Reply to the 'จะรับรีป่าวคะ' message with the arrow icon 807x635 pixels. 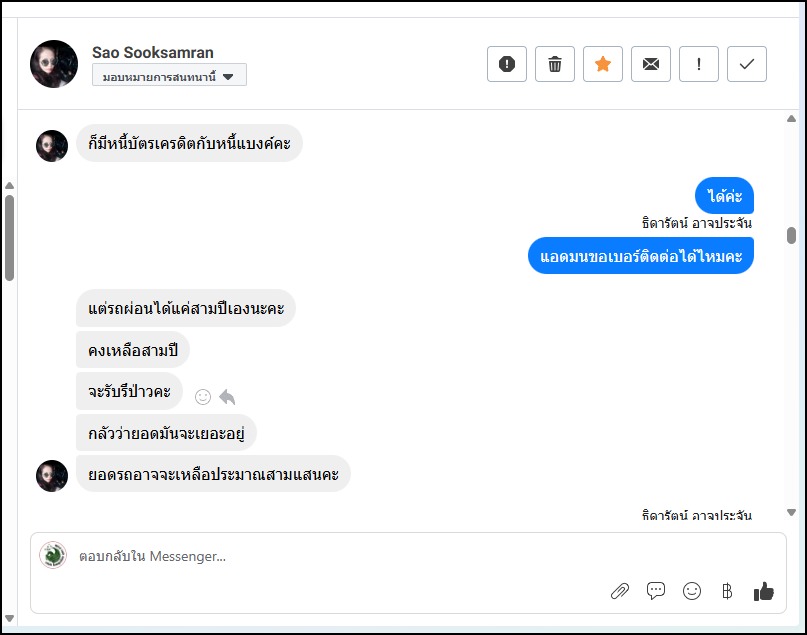click(227, 397)
